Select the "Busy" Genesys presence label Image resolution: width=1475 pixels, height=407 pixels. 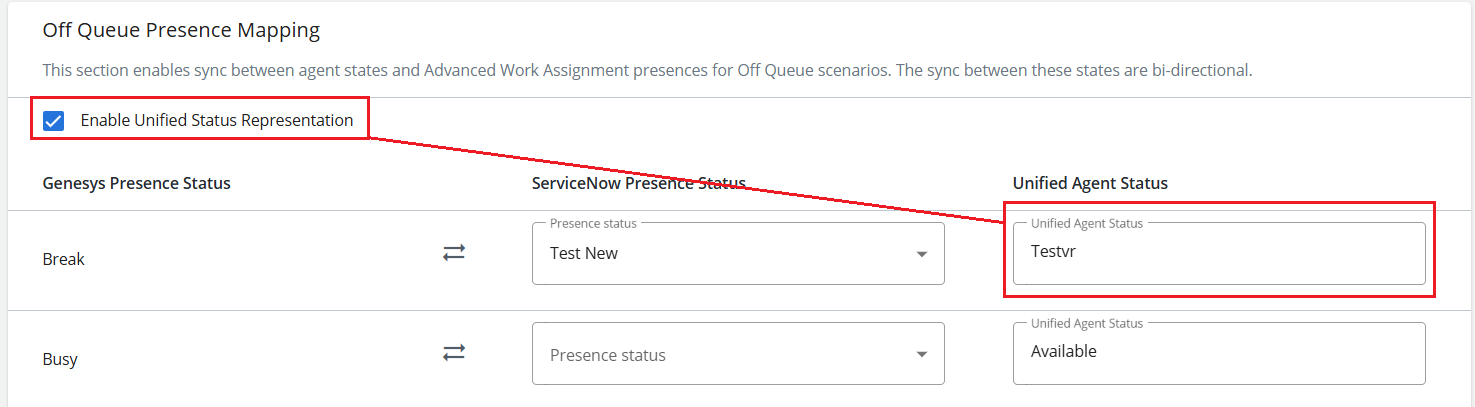60,359
